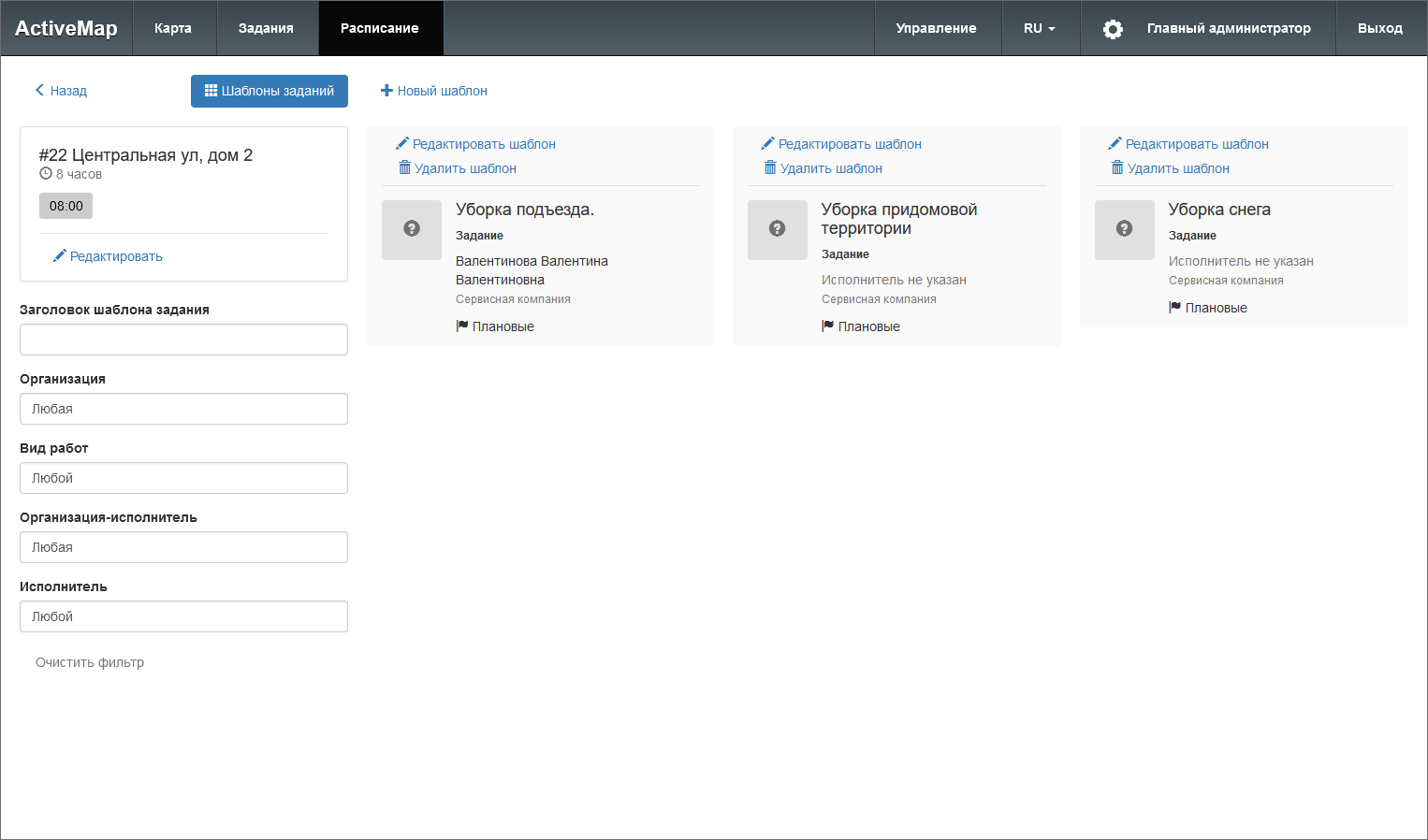Click the Уборка снега title
The image size is (1428, 840).
click(1219, 210)
